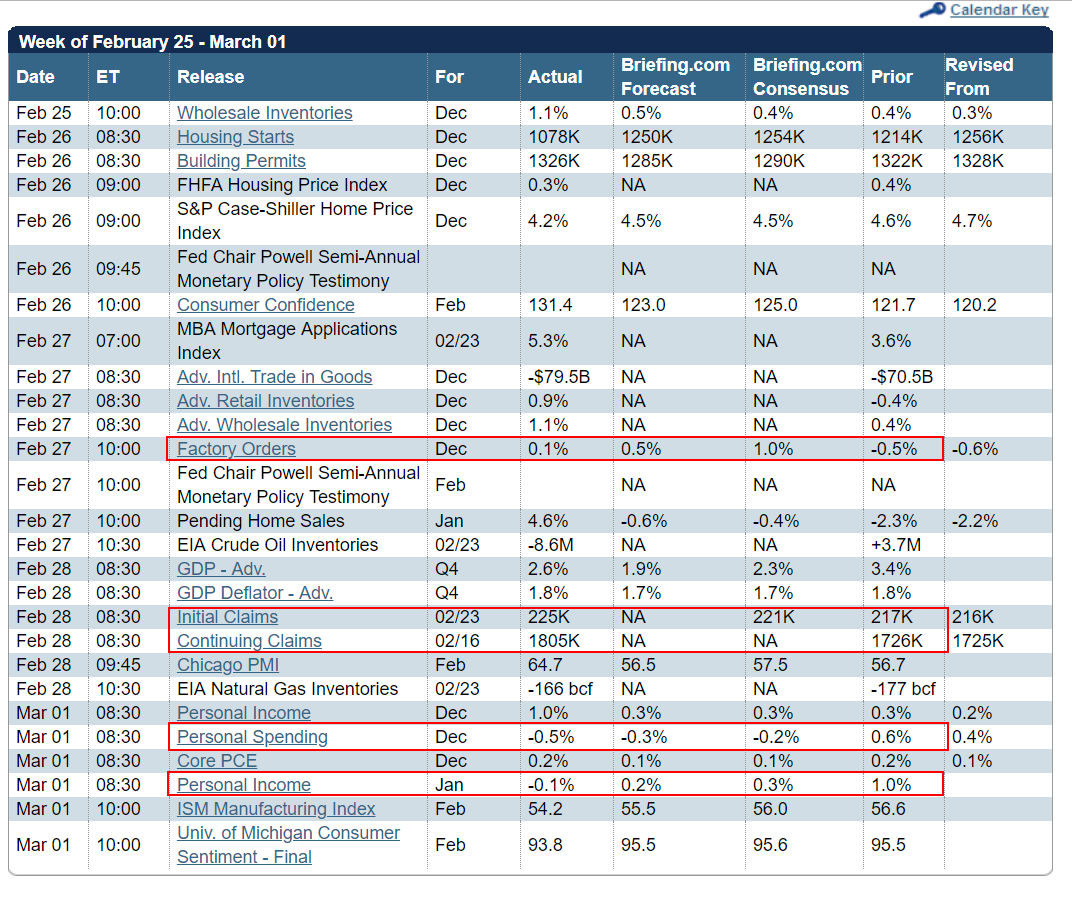Open the Core PCE link
Viewport: 1072px width, 897px height.
tap(217, 761)
